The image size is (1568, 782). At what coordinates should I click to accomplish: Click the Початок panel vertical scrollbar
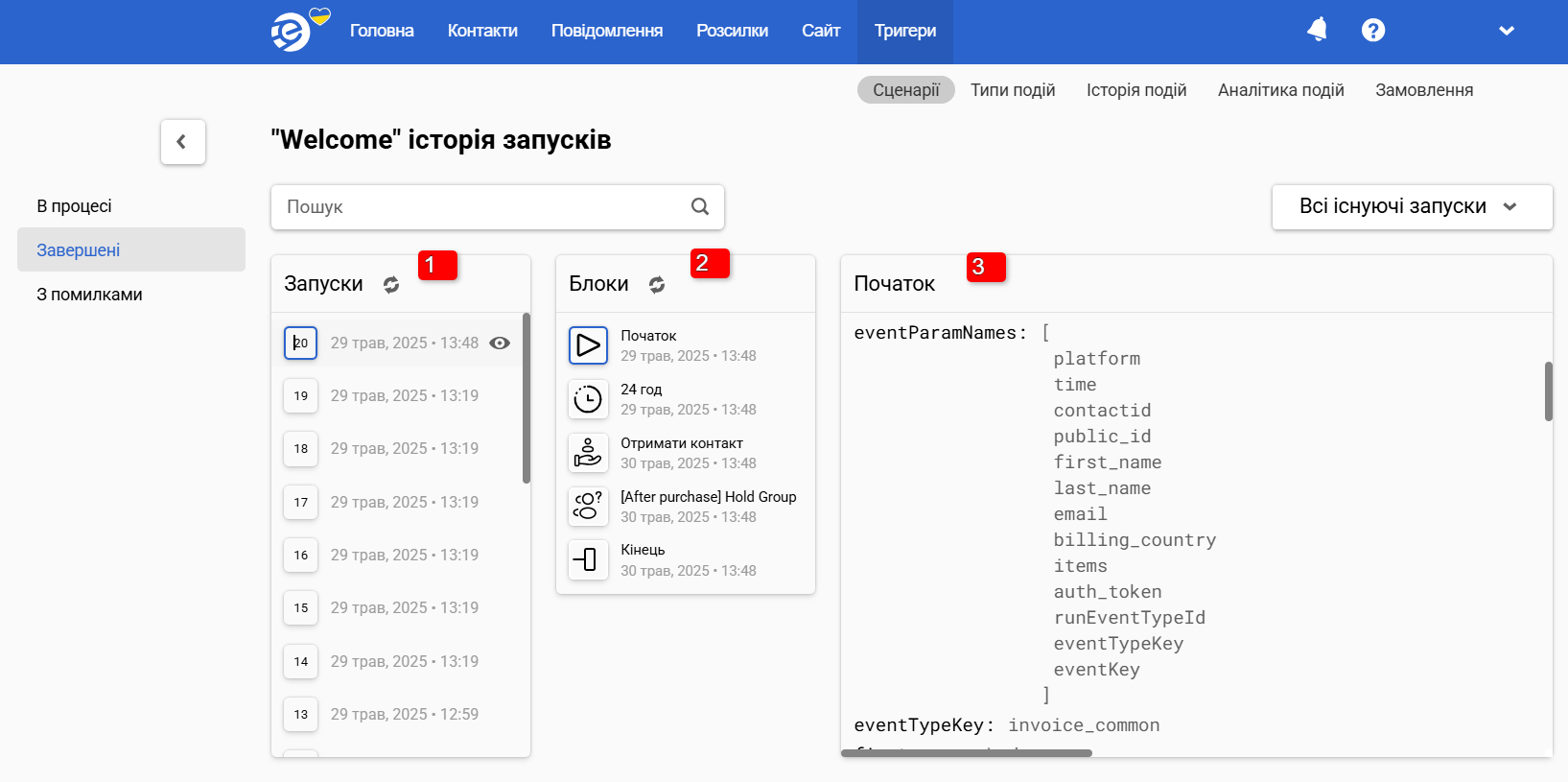[1549, 391]
